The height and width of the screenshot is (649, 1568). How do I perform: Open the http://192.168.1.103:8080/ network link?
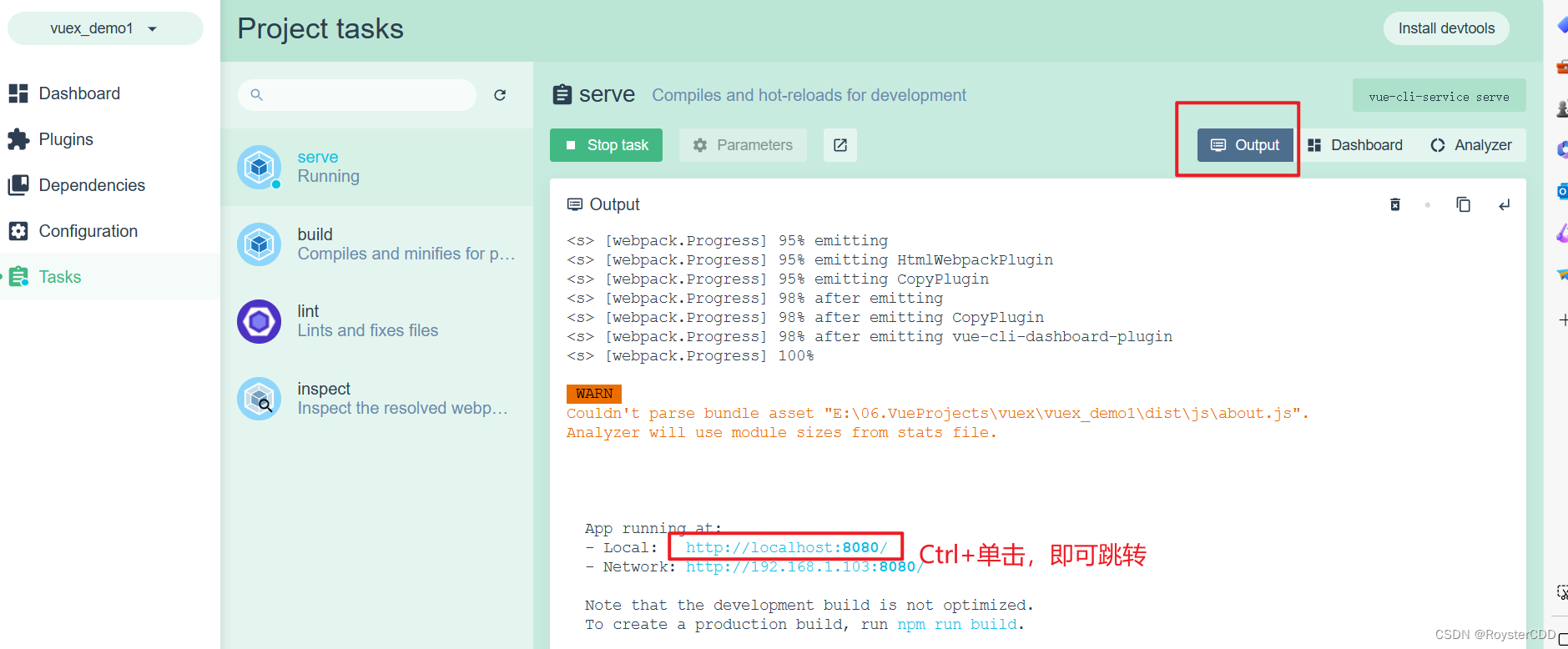click(804, 566)
